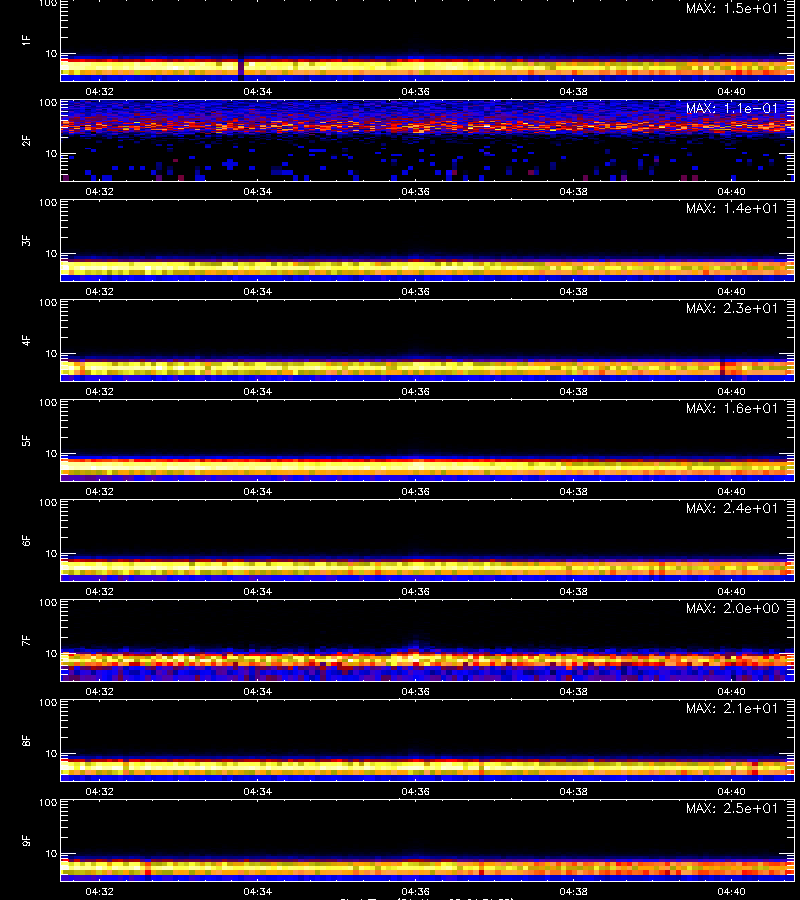This screenshot has height=900, width=800.
Task: Click the 04:38 tick label under panel 4F
Action: coord(573,391)
